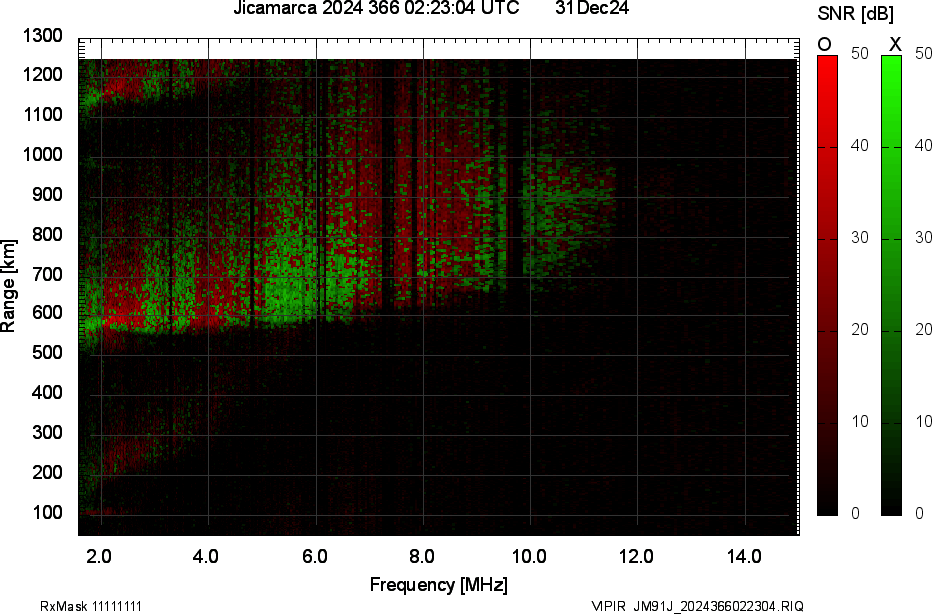Click the "RxMask 11111111" footer text
This screenshot has width=932, height=614.
(x=91, y=606)
